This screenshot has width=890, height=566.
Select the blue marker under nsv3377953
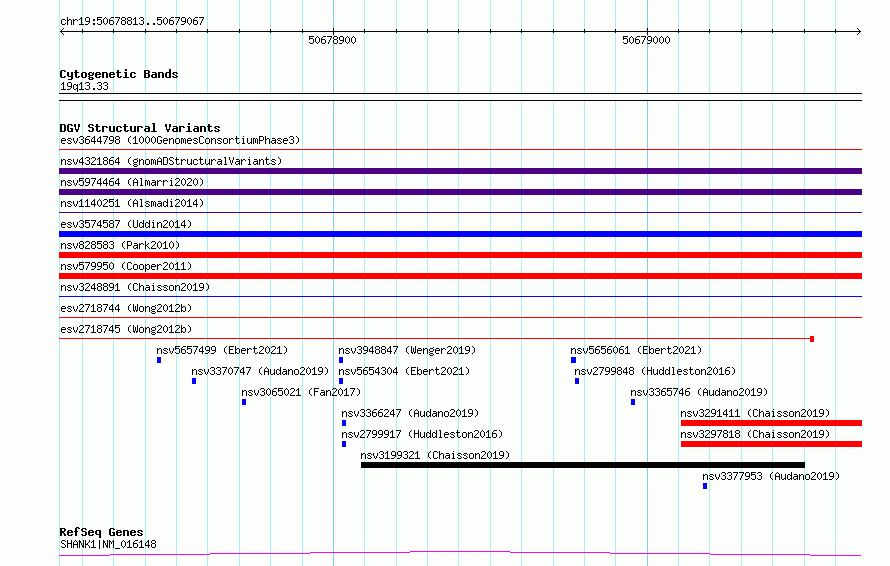705,486
